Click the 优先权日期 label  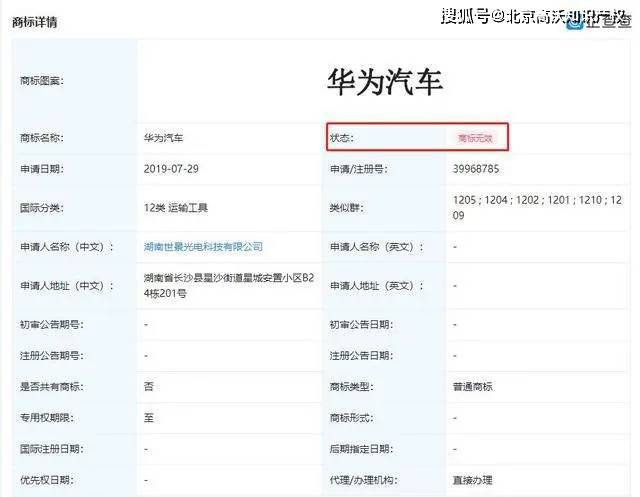pyautogui.click(x=47, y=480)
